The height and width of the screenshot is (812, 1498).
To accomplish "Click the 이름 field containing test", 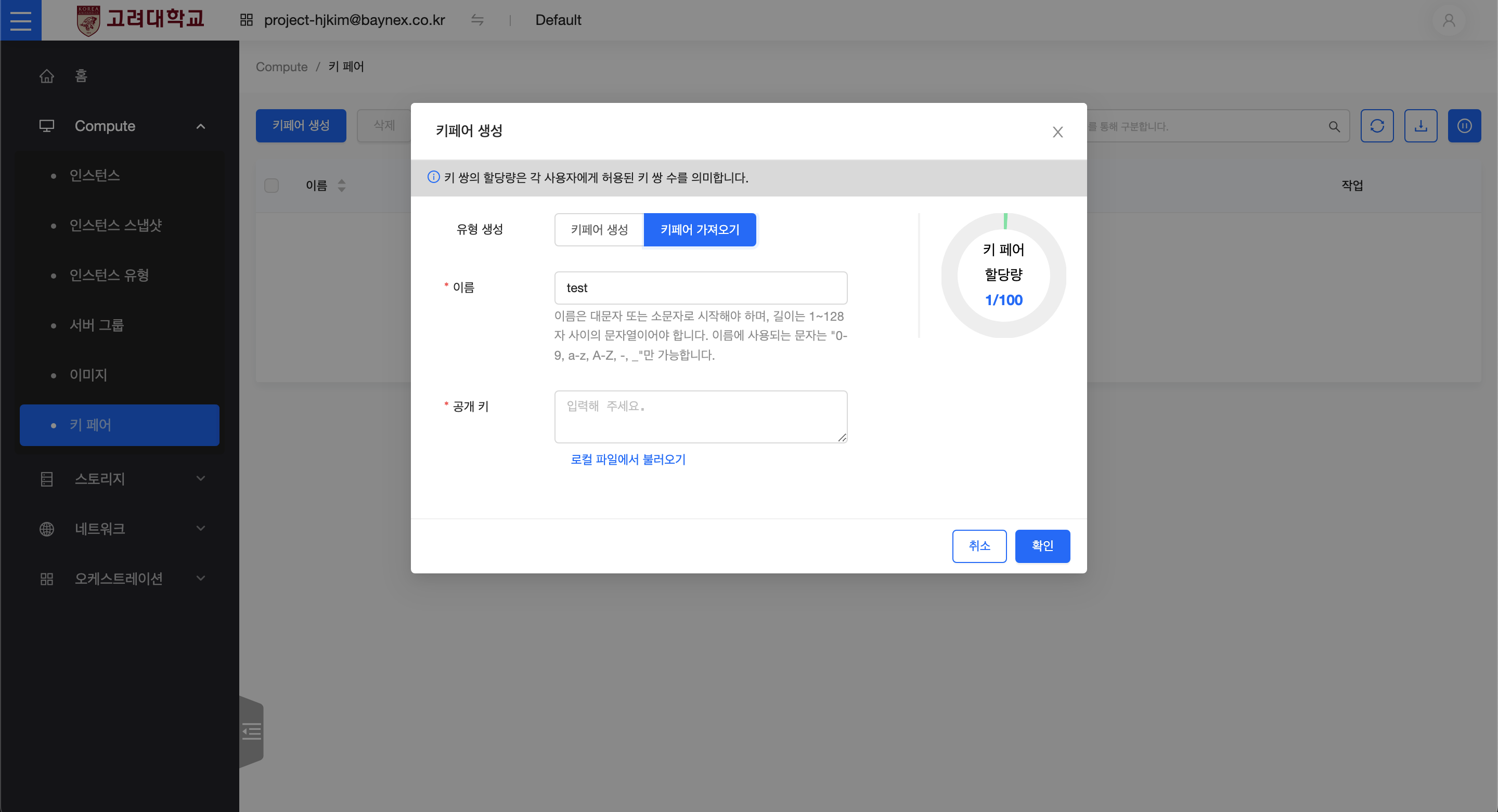I will coord(700,287).
